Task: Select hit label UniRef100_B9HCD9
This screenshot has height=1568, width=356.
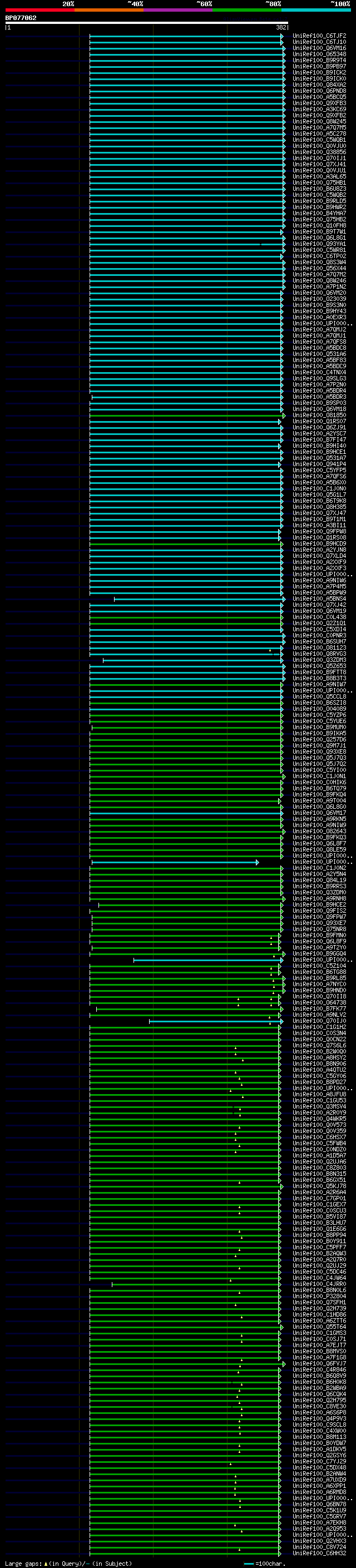Action: coord(319,543)
